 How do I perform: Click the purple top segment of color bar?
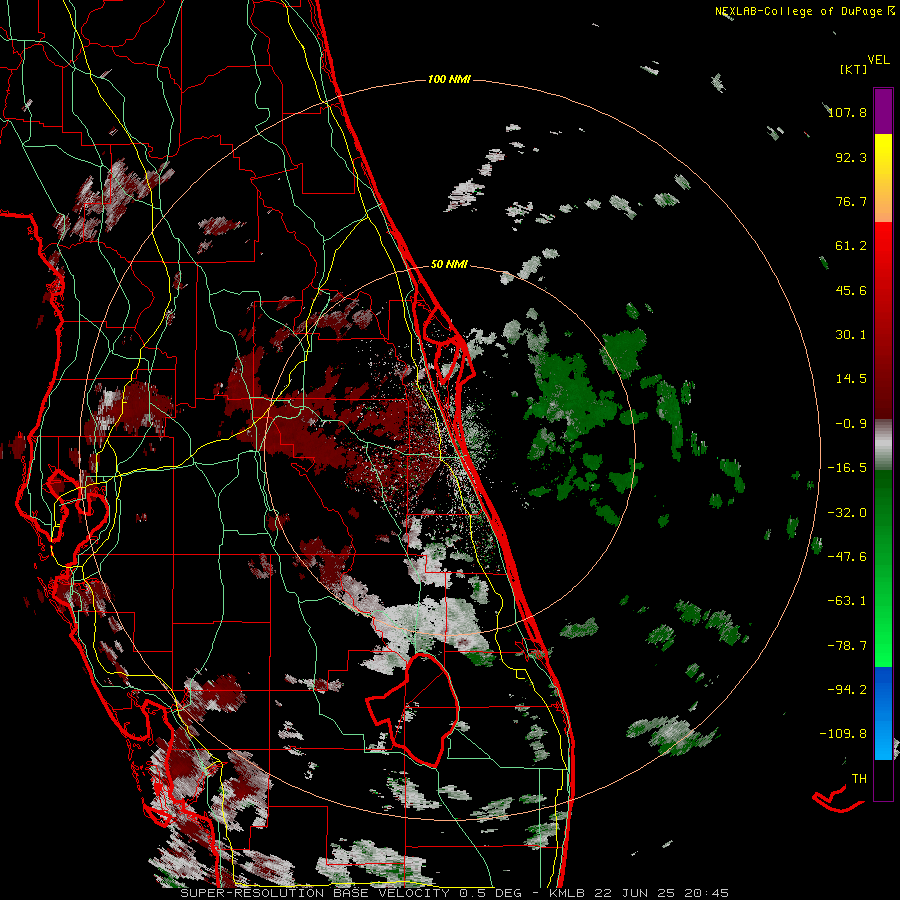tap(883, 111)
